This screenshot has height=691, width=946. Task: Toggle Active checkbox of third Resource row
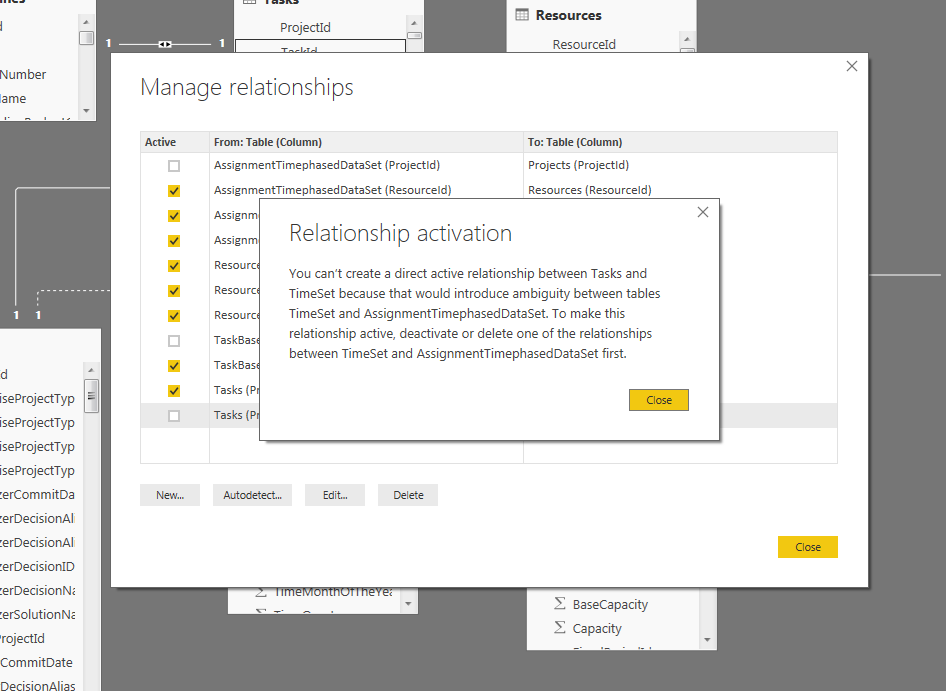pyautogui.click(x=174, y=316)
